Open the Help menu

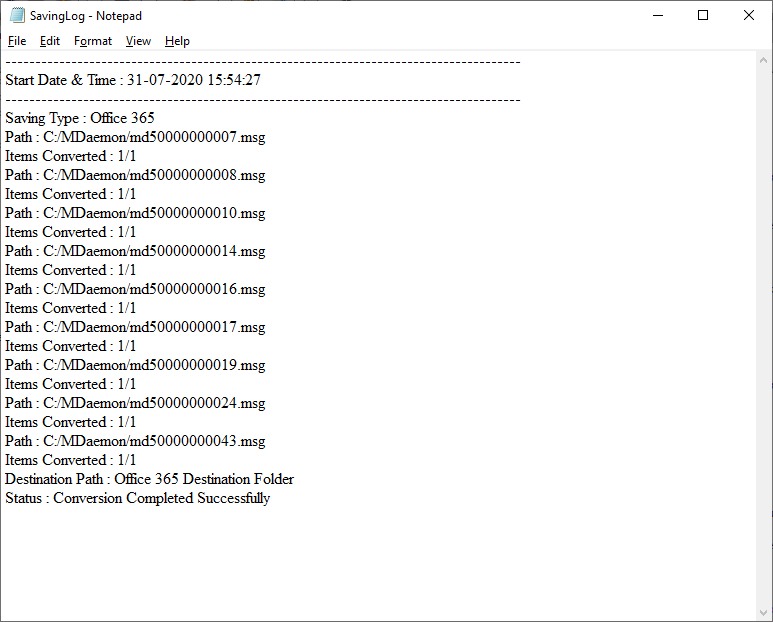[x=177, y=41]
